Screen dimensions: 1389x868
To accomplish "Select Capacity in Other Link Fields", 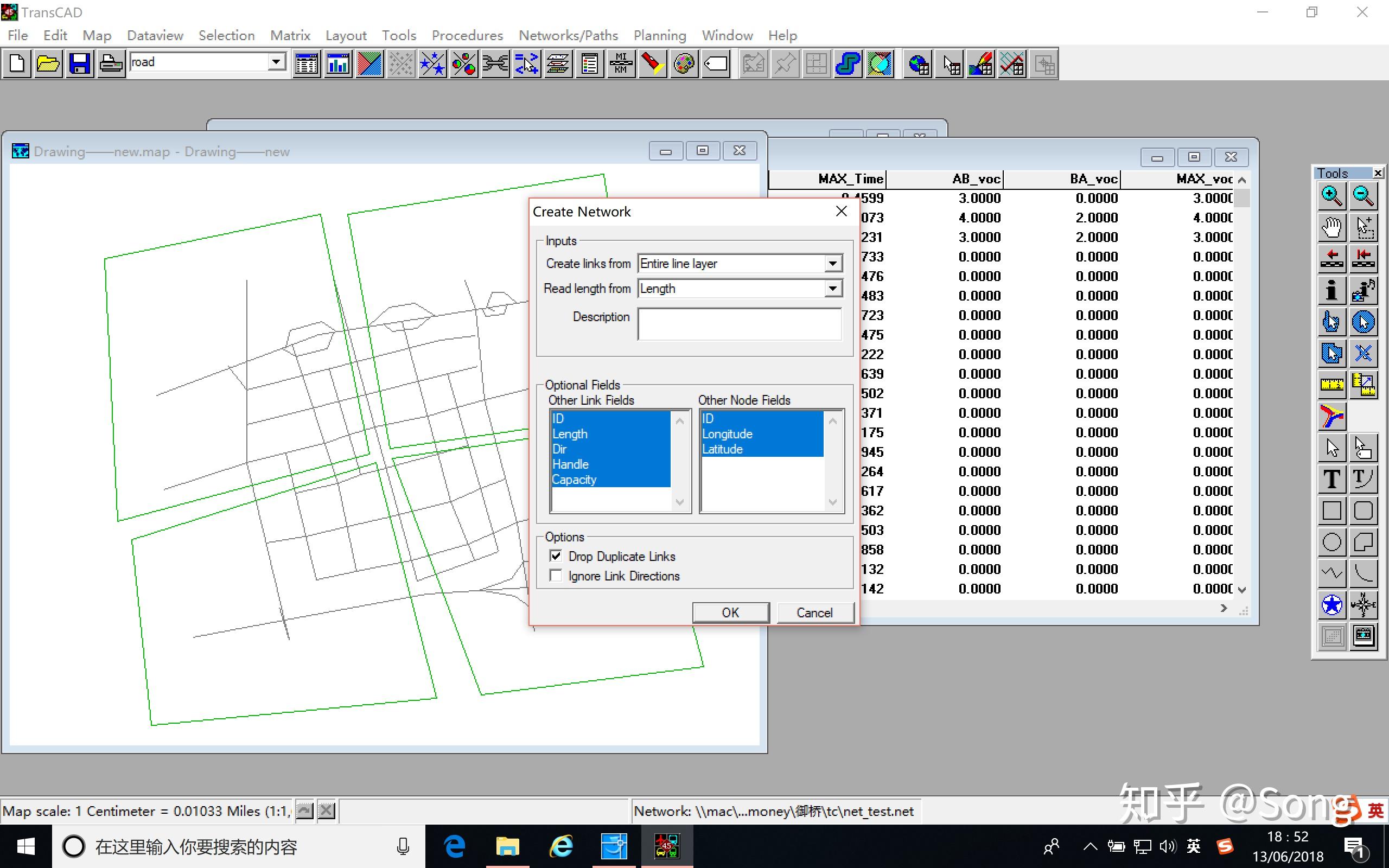I will pyautogui.click(x=575, y=480).
